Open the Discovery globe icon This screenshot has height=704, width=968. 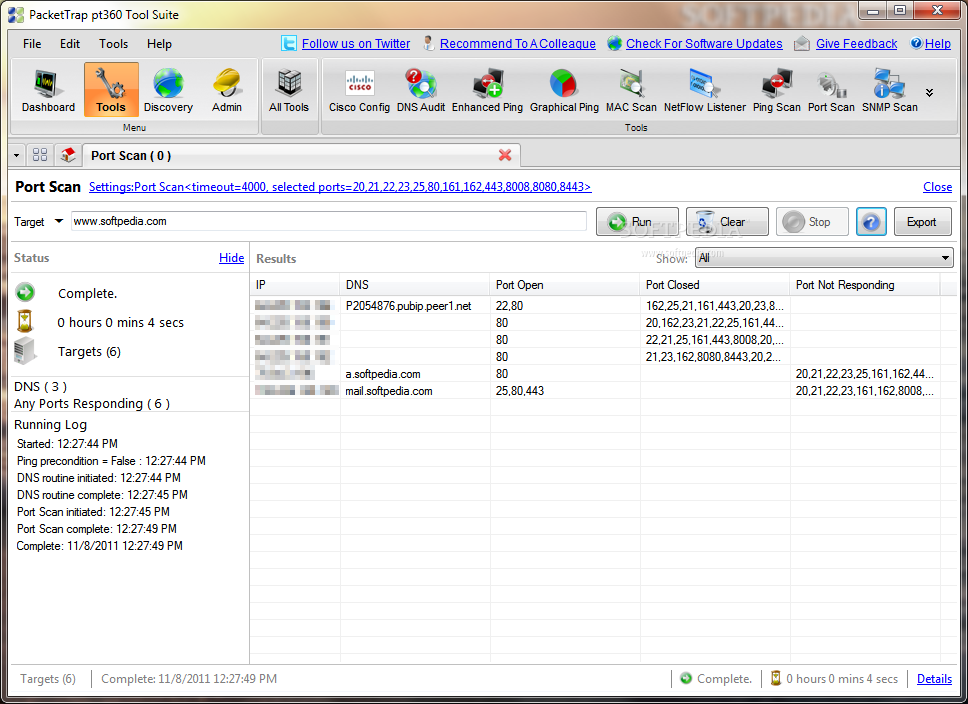point(168,90)
